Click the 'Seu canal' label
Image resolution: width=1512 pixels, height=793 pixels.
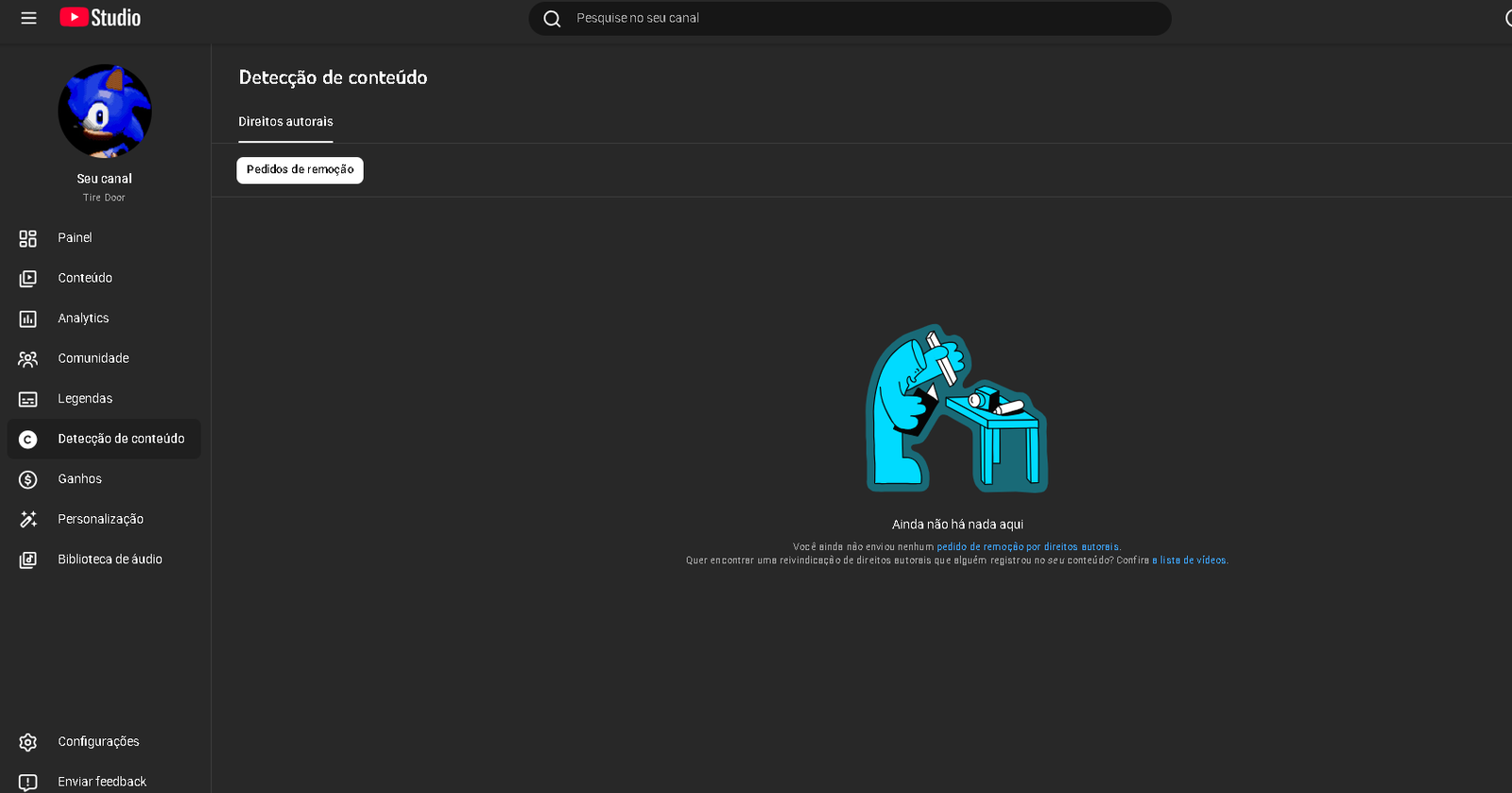(104, 179)
